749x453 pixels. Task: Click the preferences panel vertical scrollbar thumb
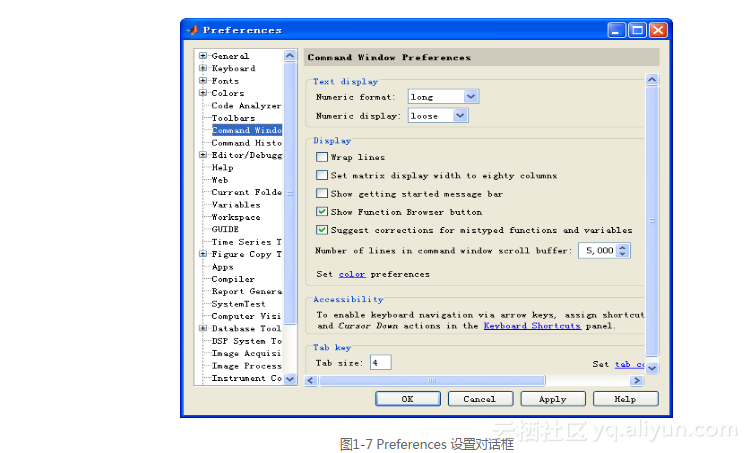652,221
